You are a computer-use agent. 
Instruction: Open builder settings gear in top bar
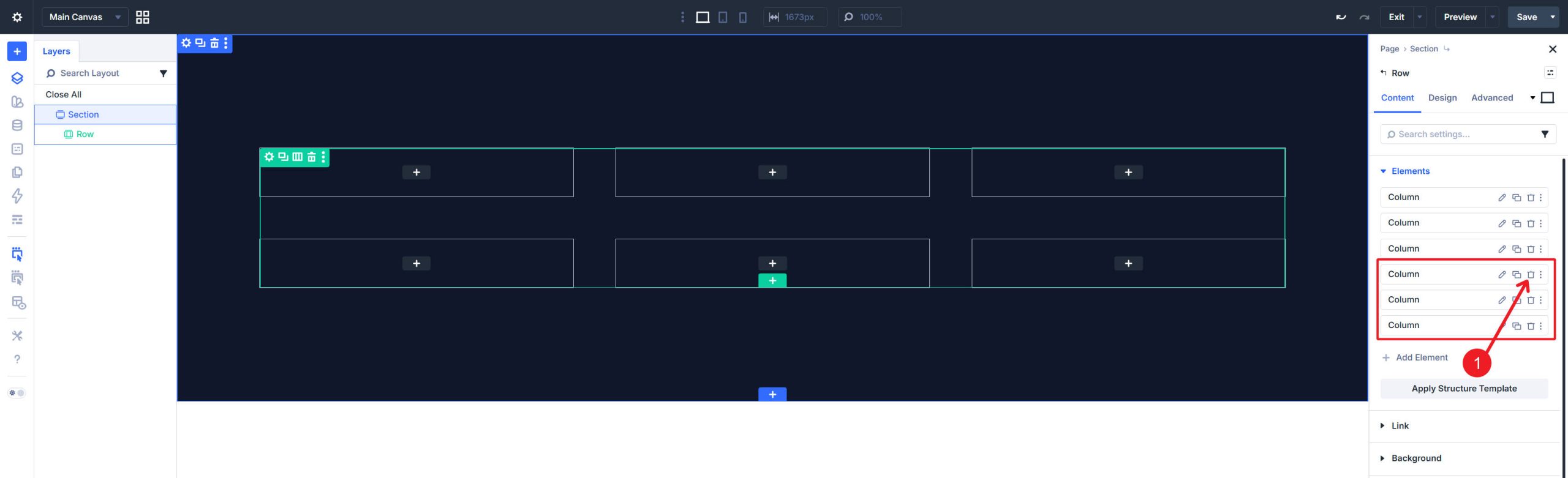(17, 17)
